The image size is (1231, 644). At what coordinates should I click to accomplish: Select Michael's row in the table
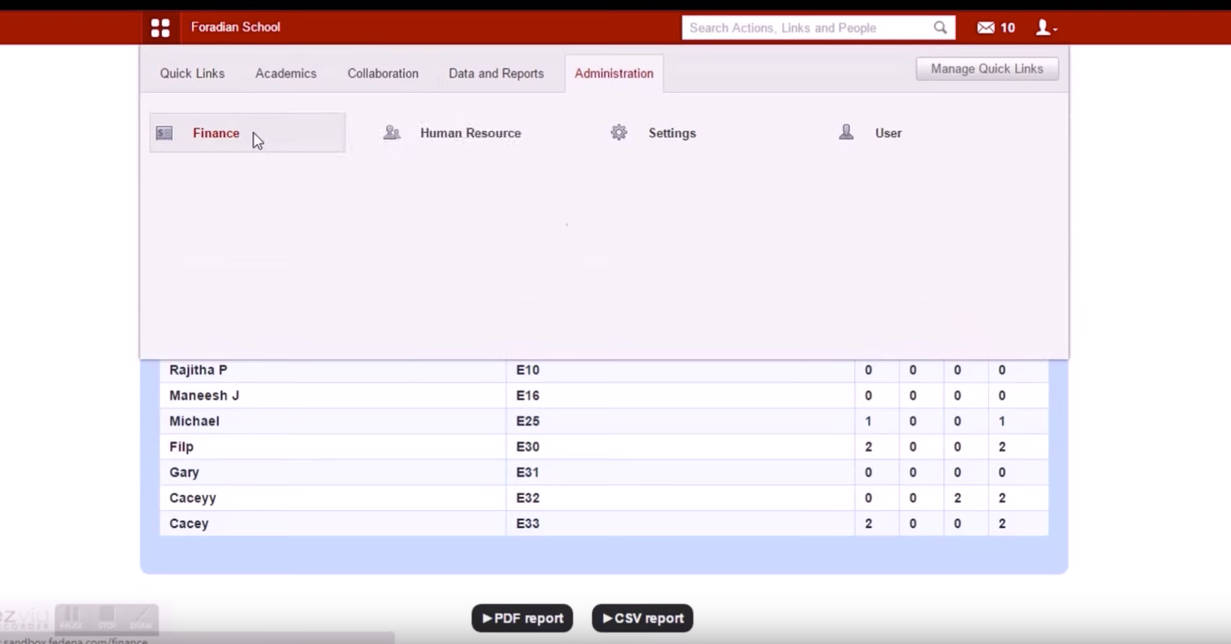400,421
